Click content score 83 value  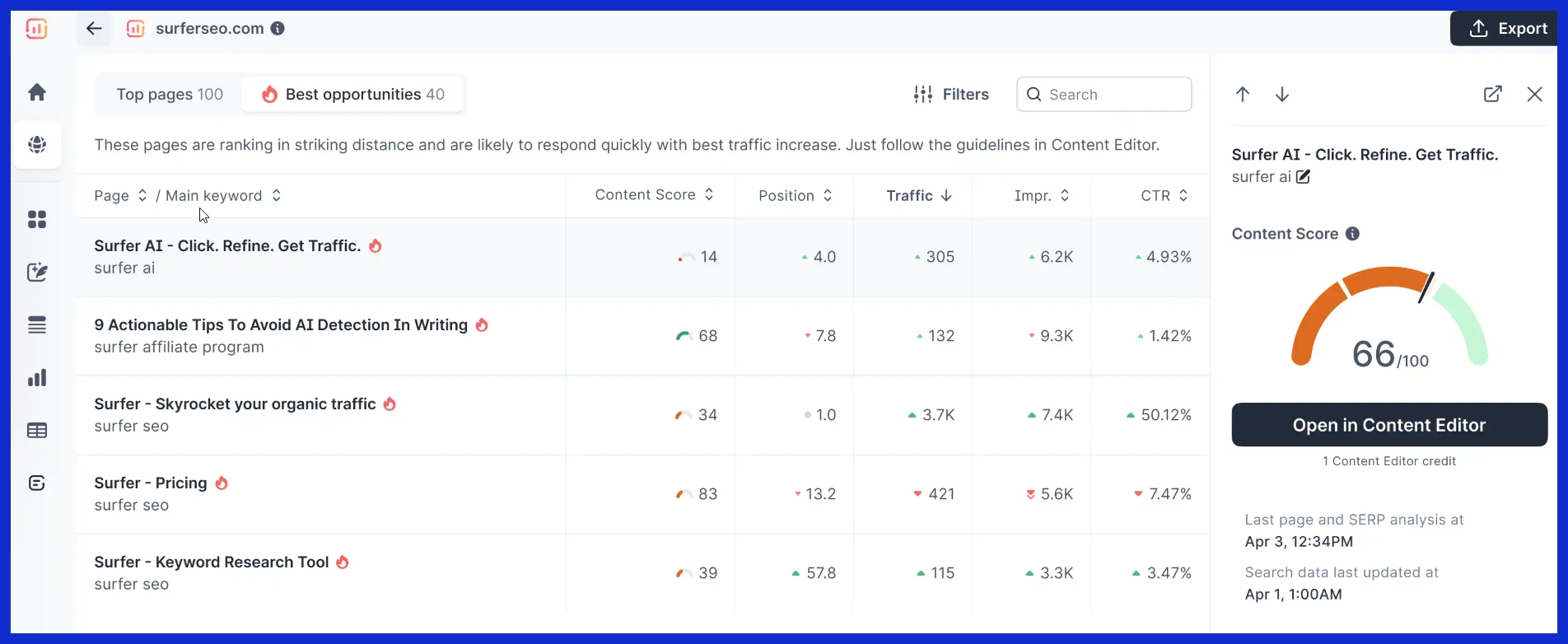click(x=707, y=494)
